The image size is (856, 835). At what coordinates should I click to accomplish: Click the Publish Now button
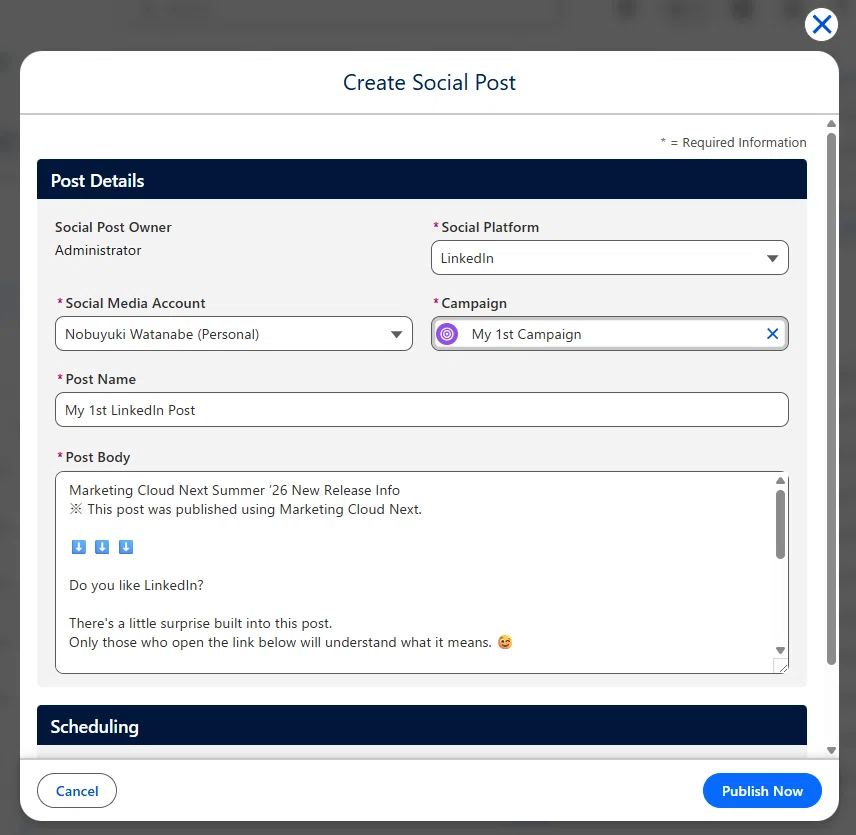pyautogui.click(x=762, y=790)
